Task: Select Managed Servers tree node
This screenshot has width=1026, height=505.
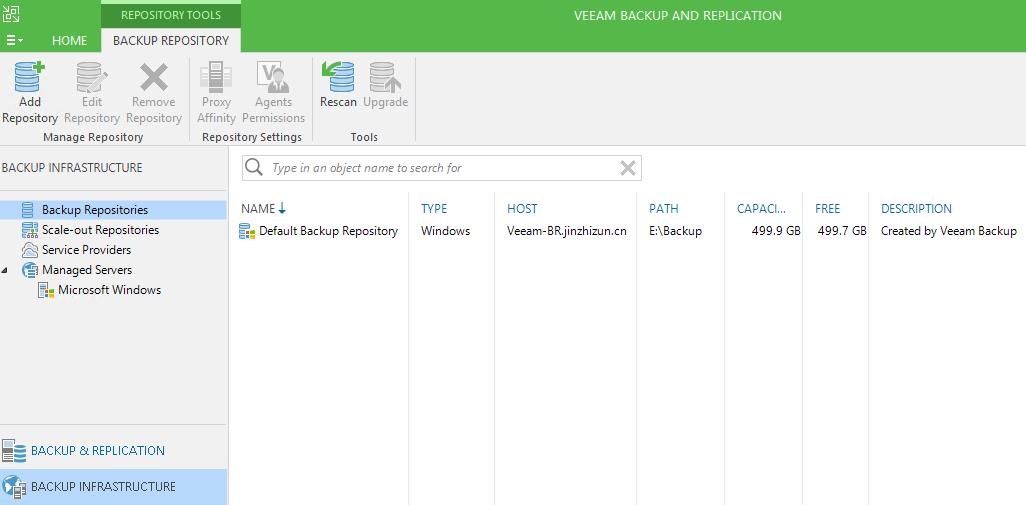Action: click(x=87, y=270)
